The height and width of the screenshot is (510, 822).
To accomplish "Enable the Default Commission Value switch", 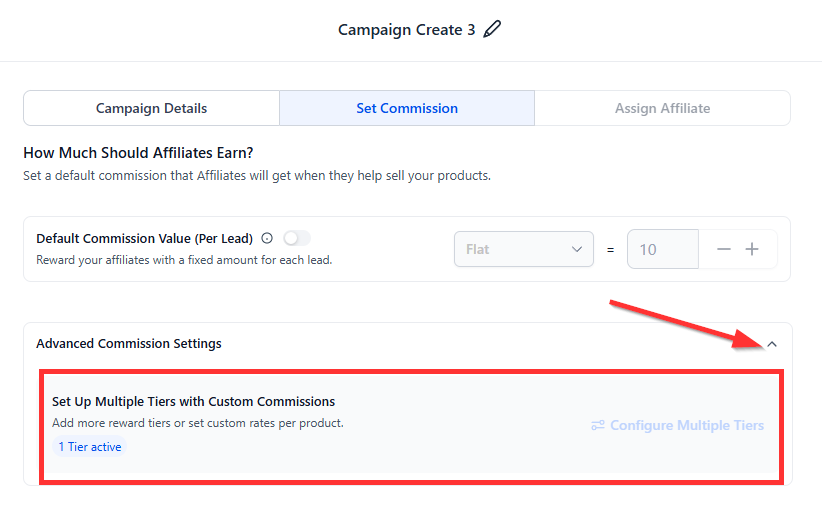I will [x=297, y=238].
